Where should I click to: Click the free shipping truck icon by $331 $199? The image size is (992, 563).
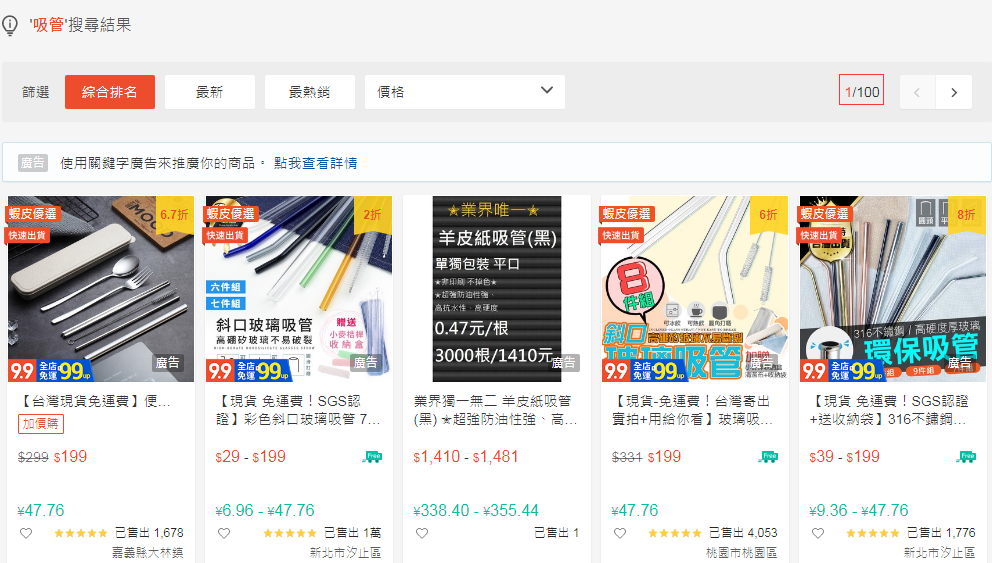point(769,457)
